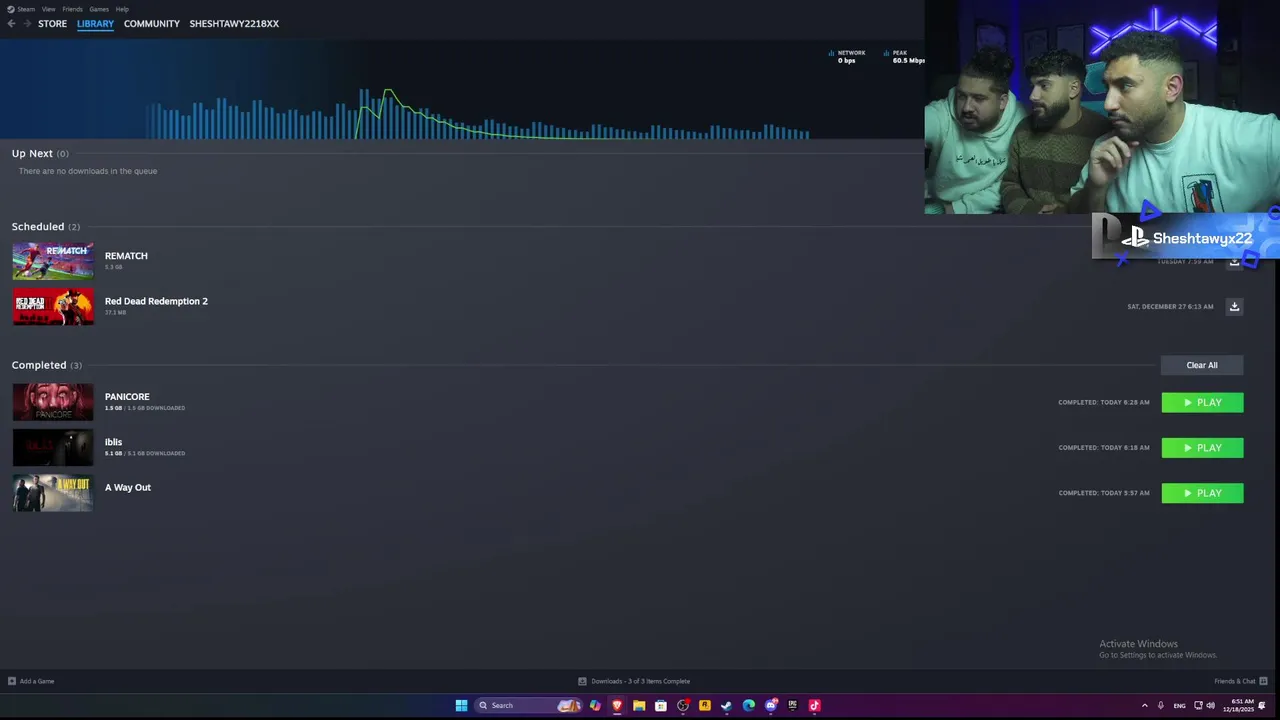
Task: Play A Way Out
Action: pos(1202,493)
